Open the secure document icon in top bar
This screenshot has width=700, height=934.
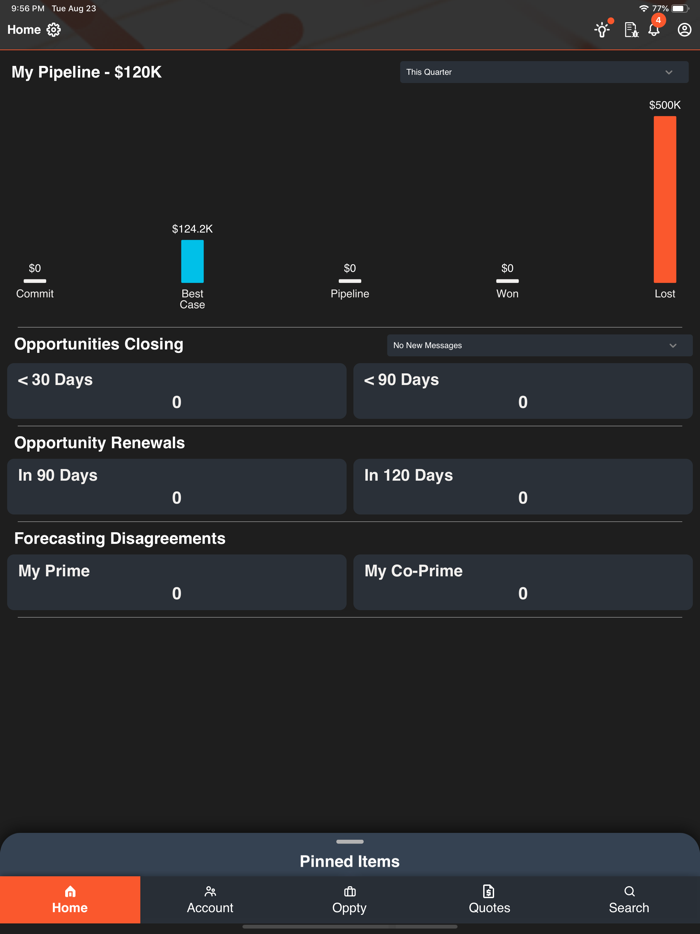[x=630, y=30]
